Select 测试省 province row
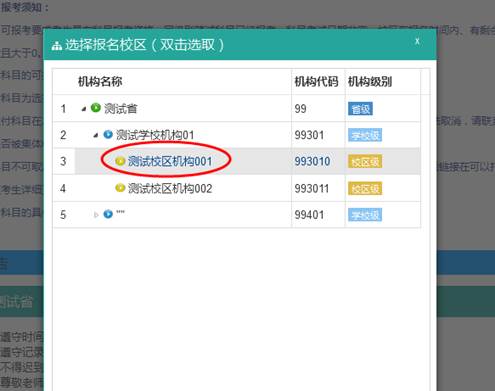The height and width of the screenshot is (391, 495). coord(237,109)
